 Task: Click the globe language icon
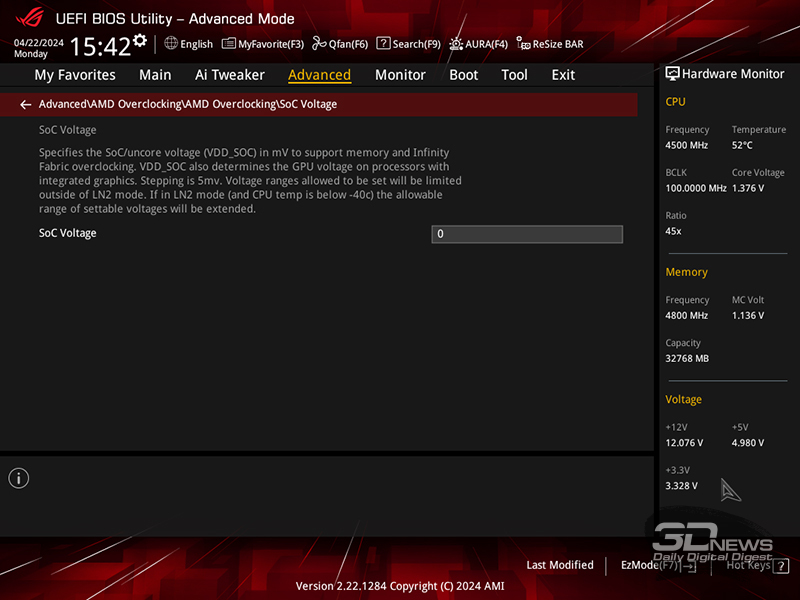click(x=171, y=43)
